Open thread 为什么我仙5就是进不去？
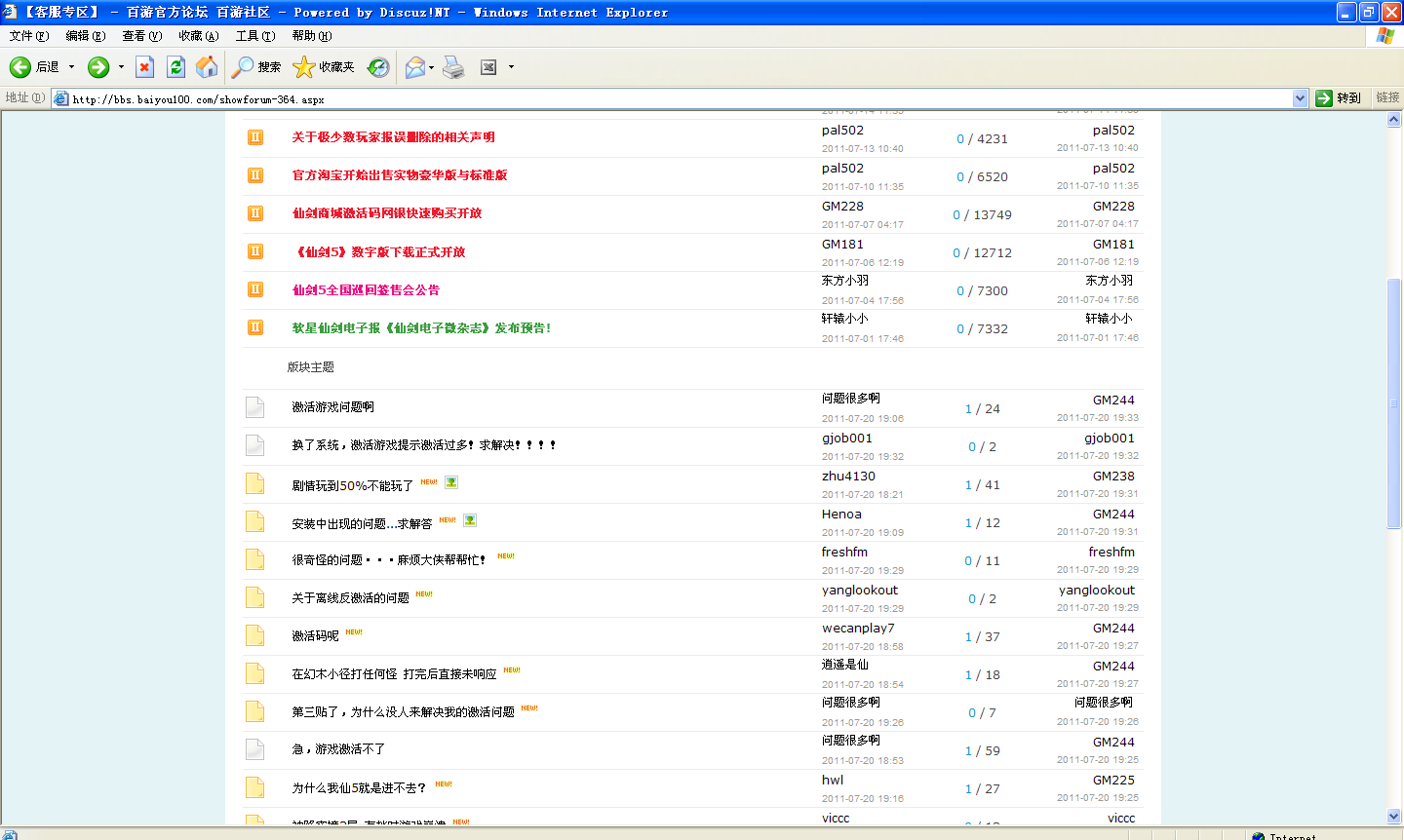Image resolution: width=1404 pixels, height=840 pixels. (359, 787)
